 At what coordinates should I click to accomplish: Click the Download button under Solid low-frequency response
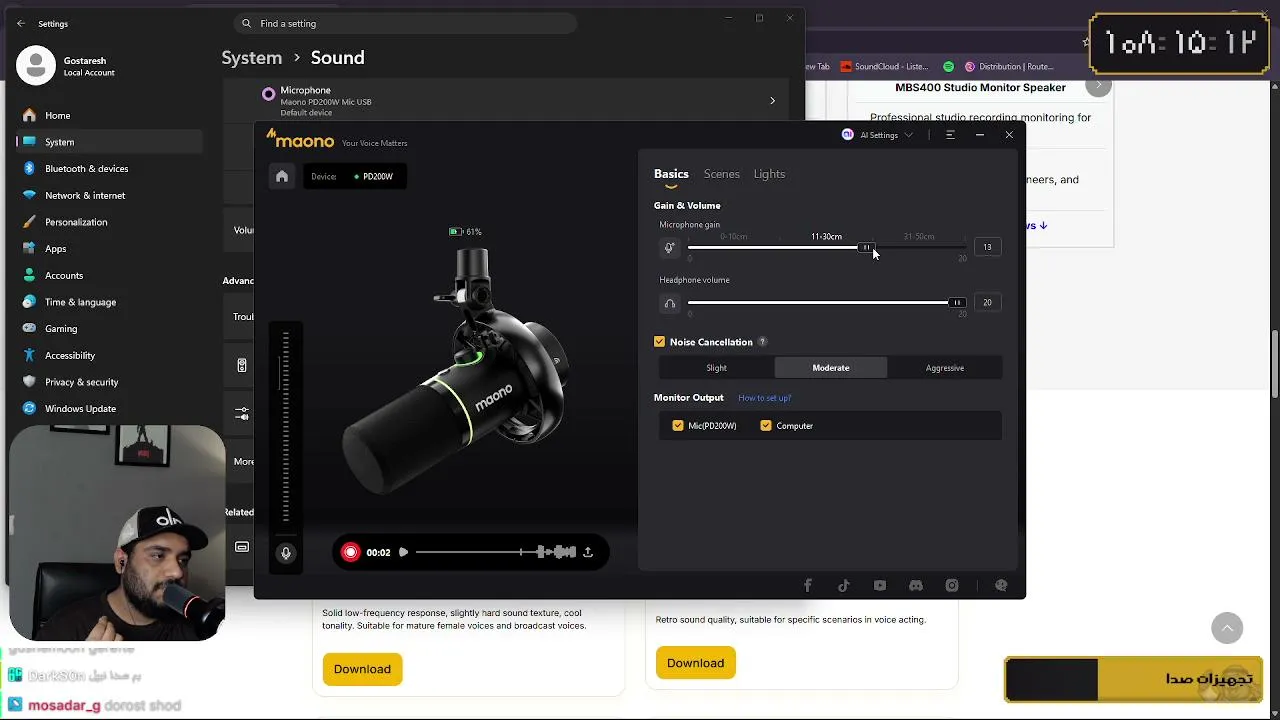pos(362,669)
